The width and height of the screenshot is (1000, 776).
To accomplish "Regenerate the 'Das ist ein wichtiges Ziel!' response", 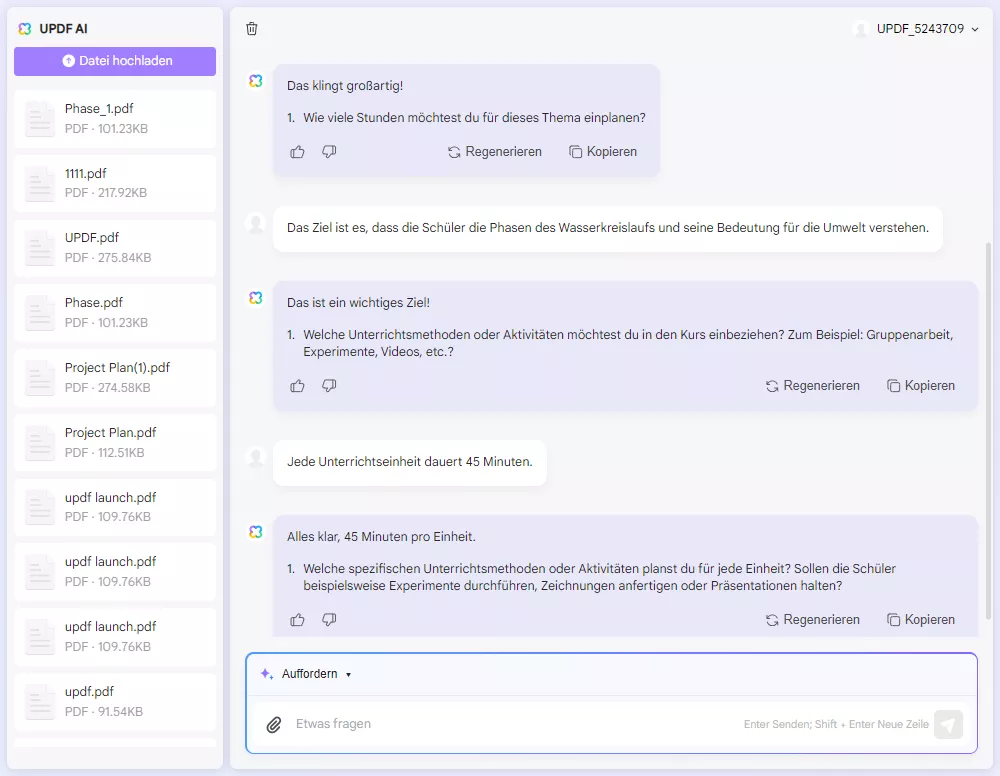I will click(812, 386).
